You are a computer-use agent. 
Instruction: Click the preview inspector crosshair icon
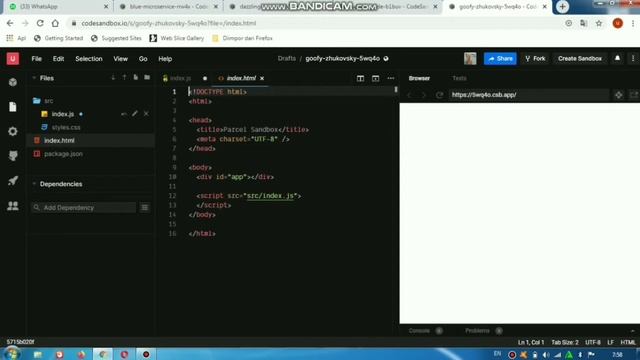619,95
